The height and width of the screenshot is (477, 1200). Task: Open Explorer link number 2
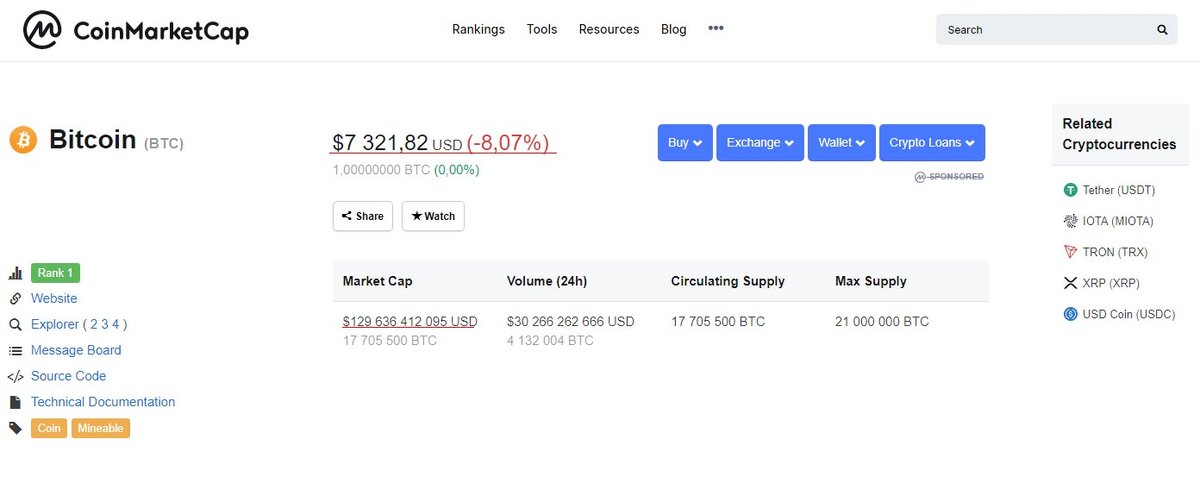94,324
